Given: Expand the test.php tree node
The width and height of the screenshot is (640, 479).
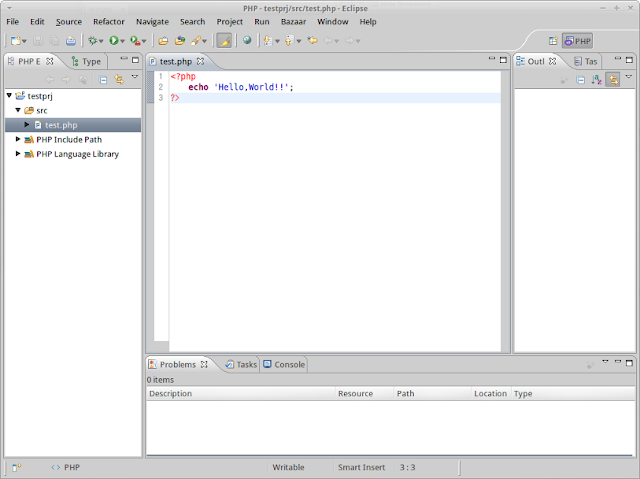Looking at the screenshot, I should pos(27,124).
